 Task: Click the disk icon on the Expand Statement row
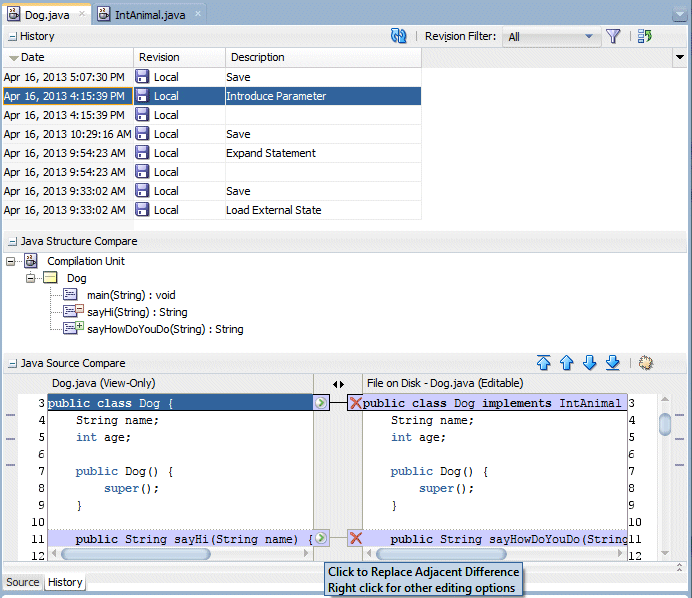pyautogui.click(x=142, y=152)
